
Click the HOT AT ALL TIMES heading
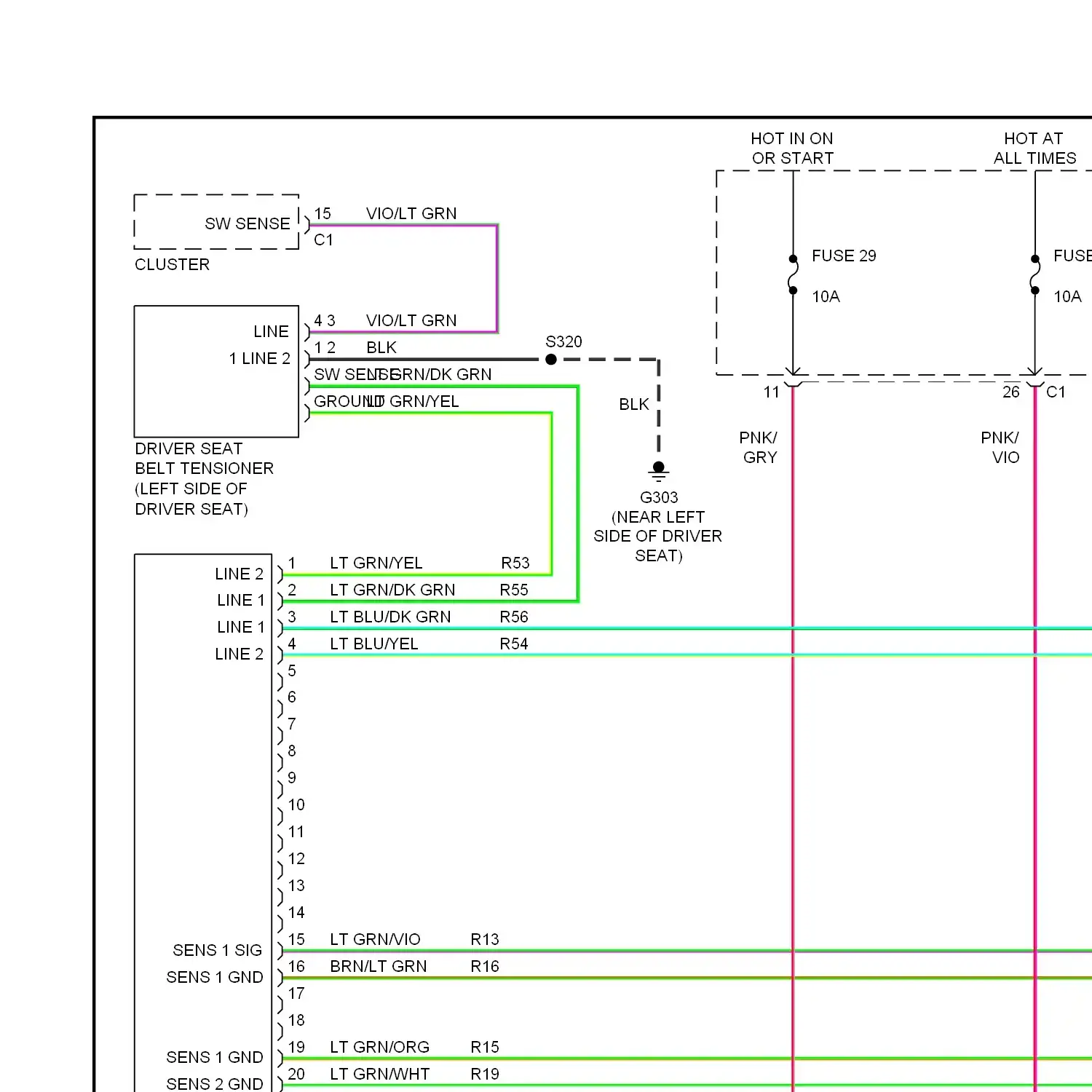1034,148
